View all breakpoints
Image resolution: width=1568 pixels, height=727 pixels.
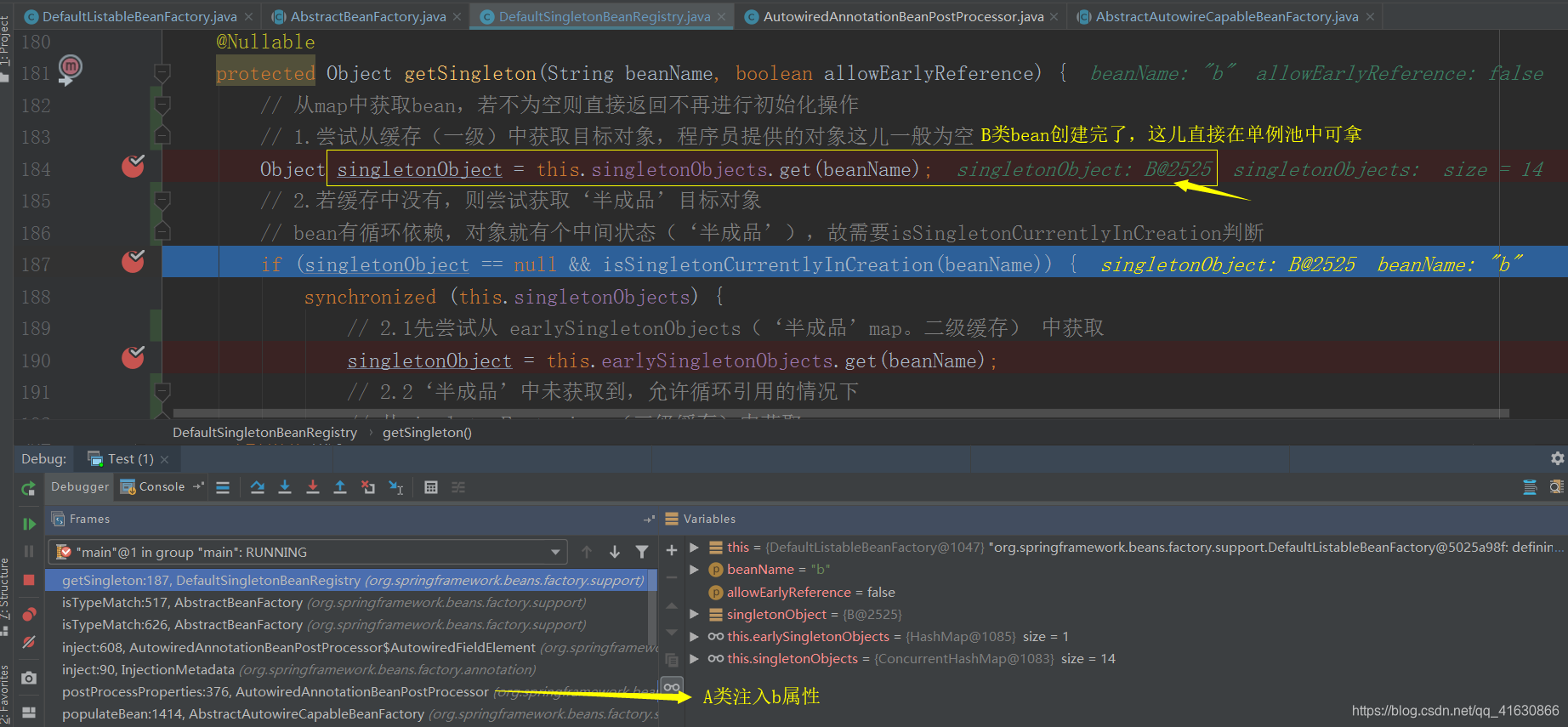[x=28, y=614]
